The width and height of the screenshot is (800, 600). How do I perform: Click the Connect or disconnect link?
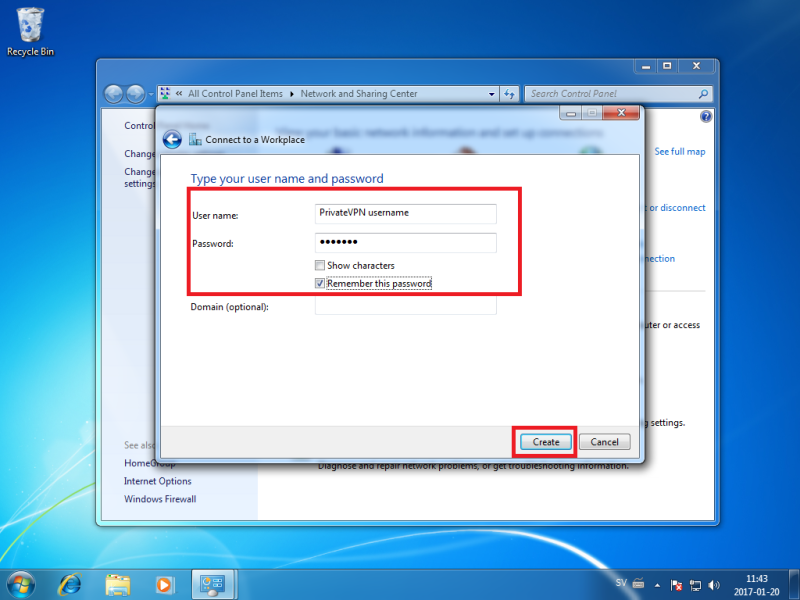(676, 208)
